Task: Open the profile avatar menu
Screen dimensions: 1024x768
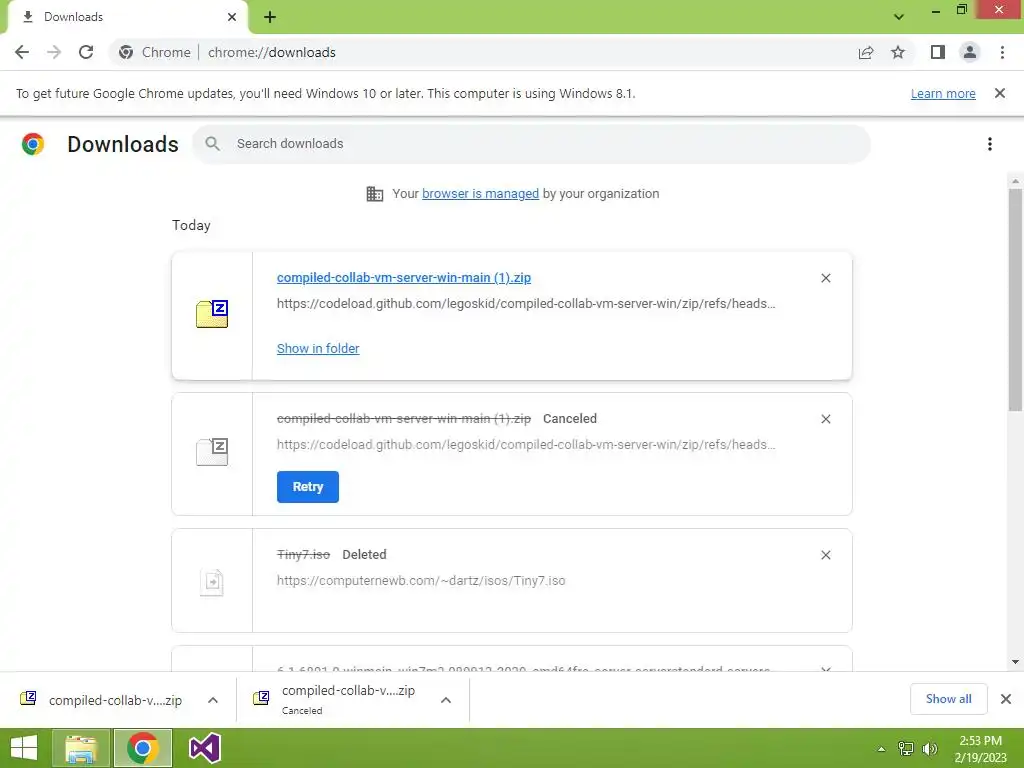Action: [x=970, y=52]
